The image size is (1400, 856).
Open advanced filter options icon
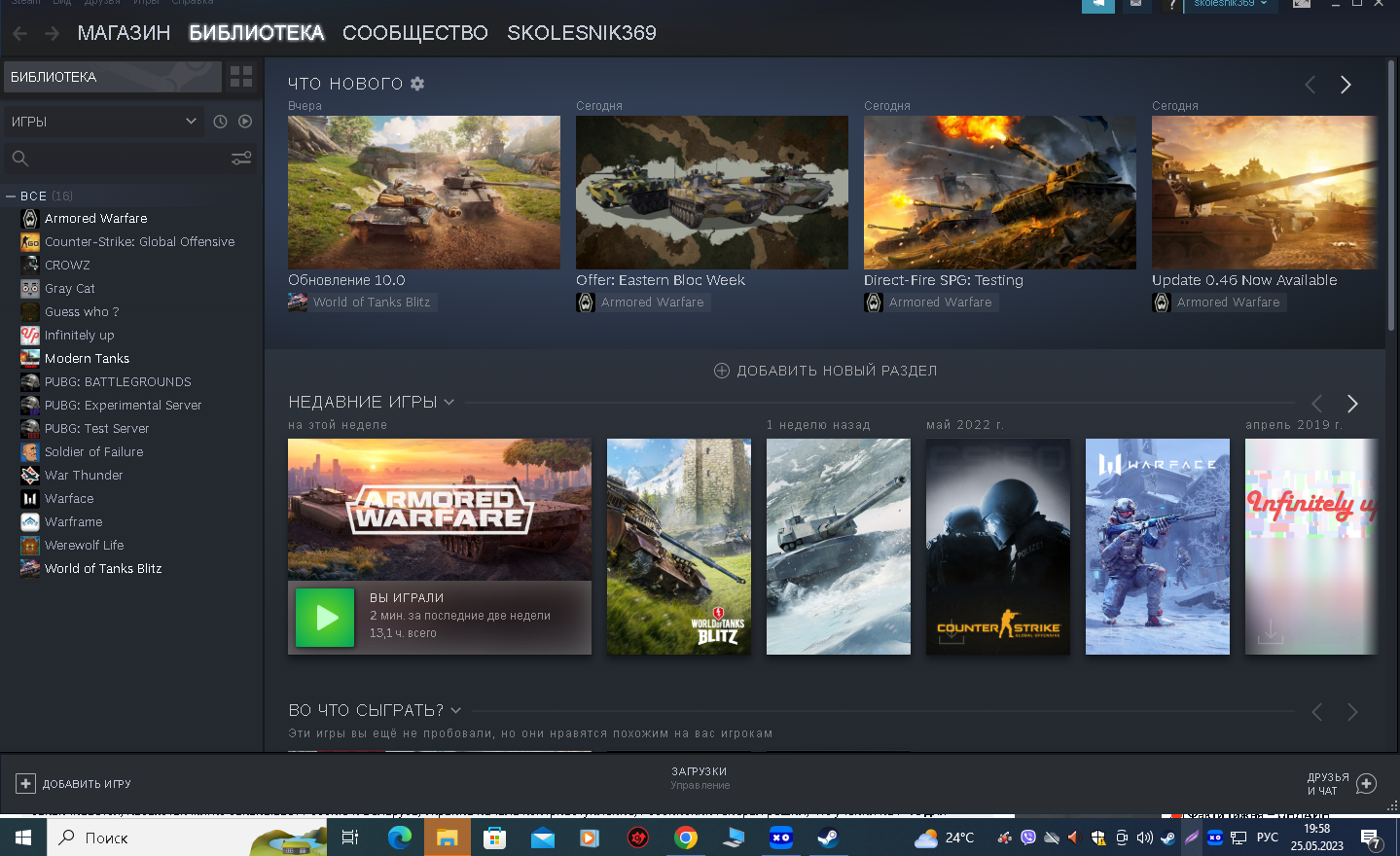(241, 158)
